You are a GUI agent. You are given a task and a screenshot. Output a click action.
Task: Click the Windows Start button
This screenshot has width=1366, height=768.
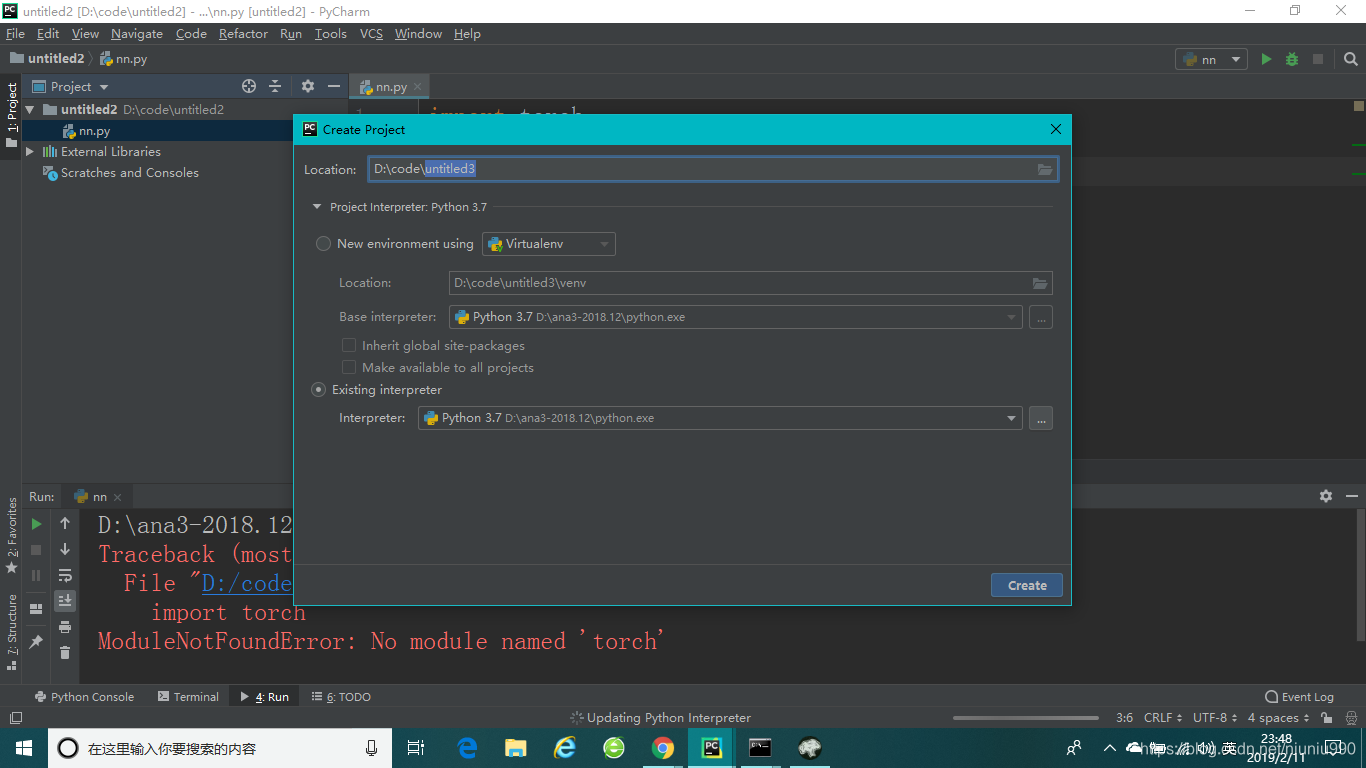(23, 748)
